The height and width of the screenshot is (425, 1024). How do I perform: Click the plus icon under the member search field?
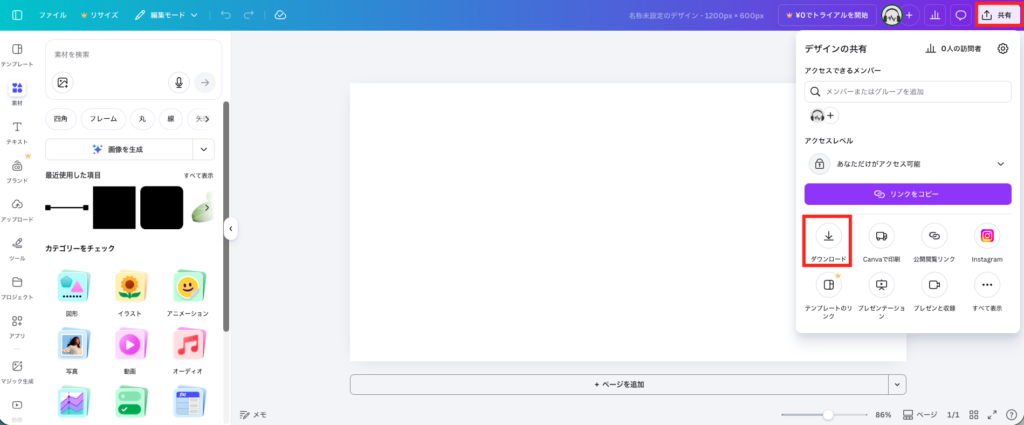point(831,116)
